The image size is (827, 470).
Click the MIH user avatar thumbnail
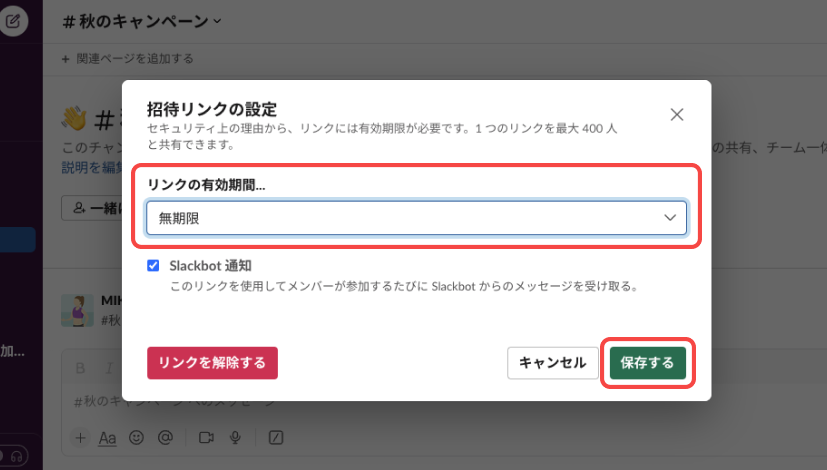(x=76, y=309)
